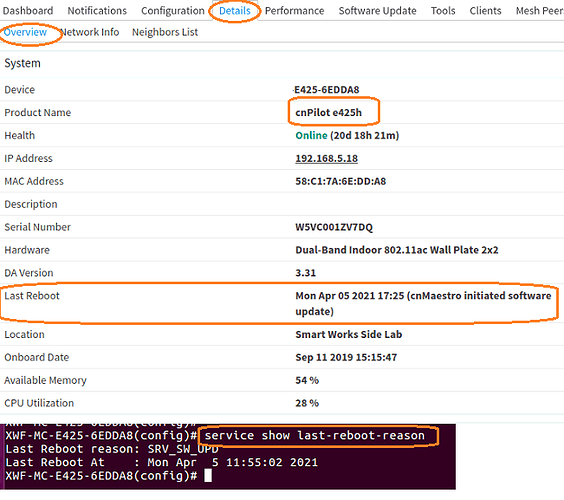The height and width of the screenshot is (500, 564).
Task: Click the Serial Number field label
Action: coord(37,227)
